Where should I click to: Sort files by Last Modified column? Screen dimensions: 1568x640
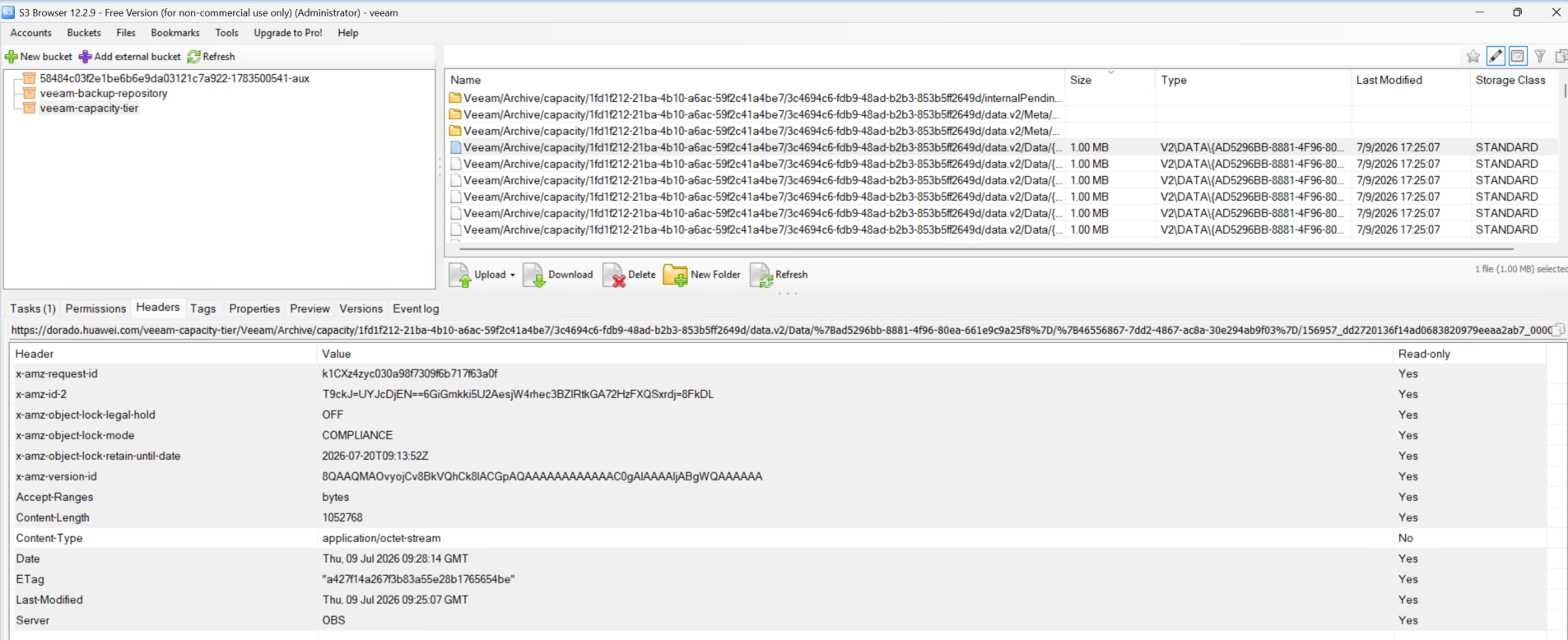click(x=1411, y=80)
